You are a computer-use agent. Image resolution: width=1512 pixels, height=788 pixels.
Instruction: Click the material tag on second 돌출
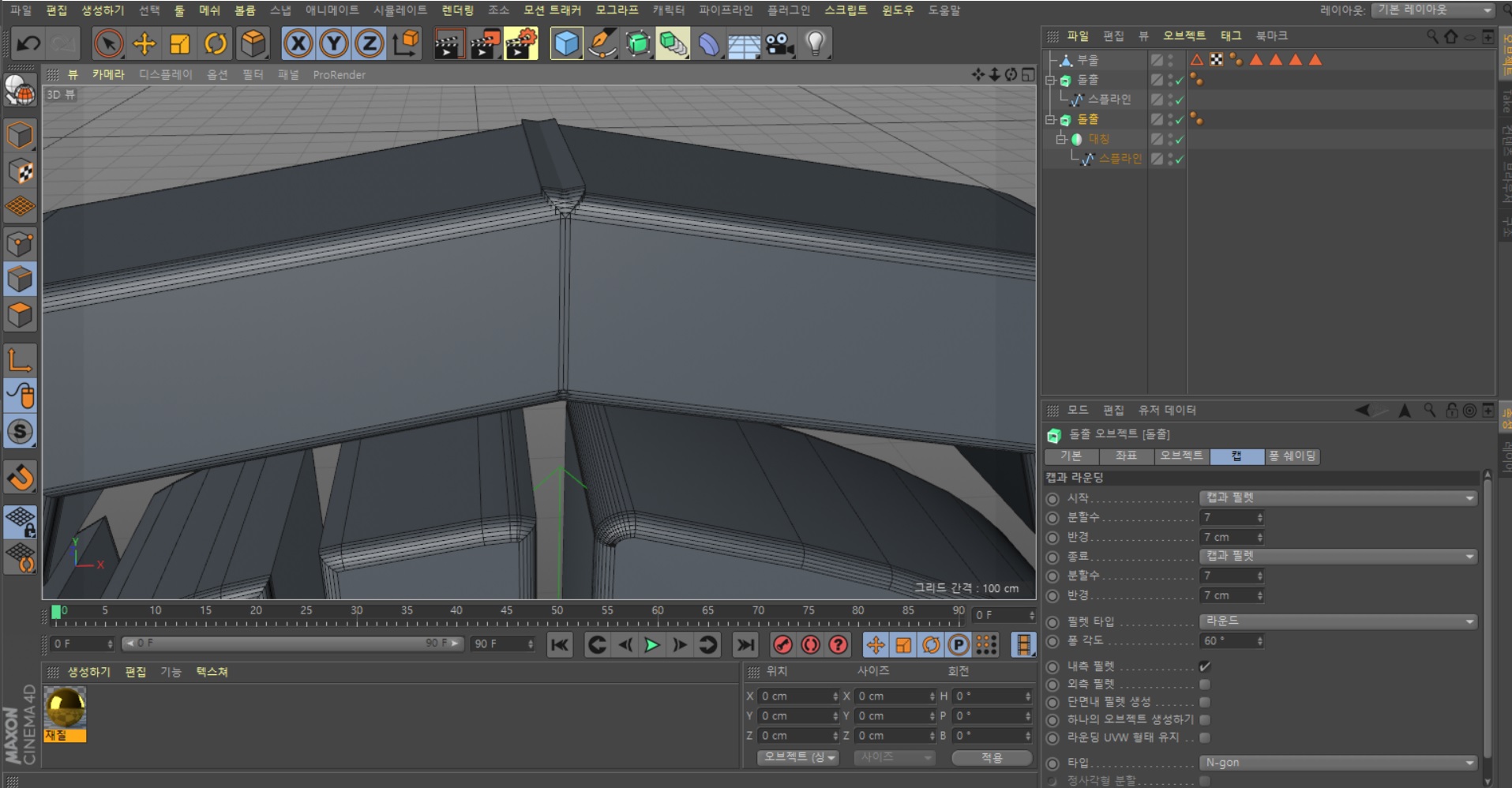[x=1197, y=119]
